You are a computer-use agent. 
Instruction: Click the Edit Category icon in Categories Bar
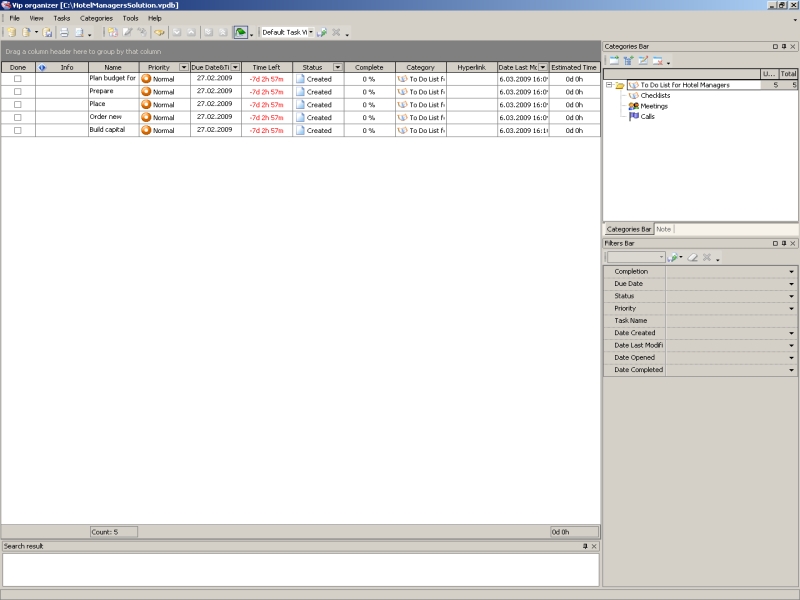pos(643,61)
